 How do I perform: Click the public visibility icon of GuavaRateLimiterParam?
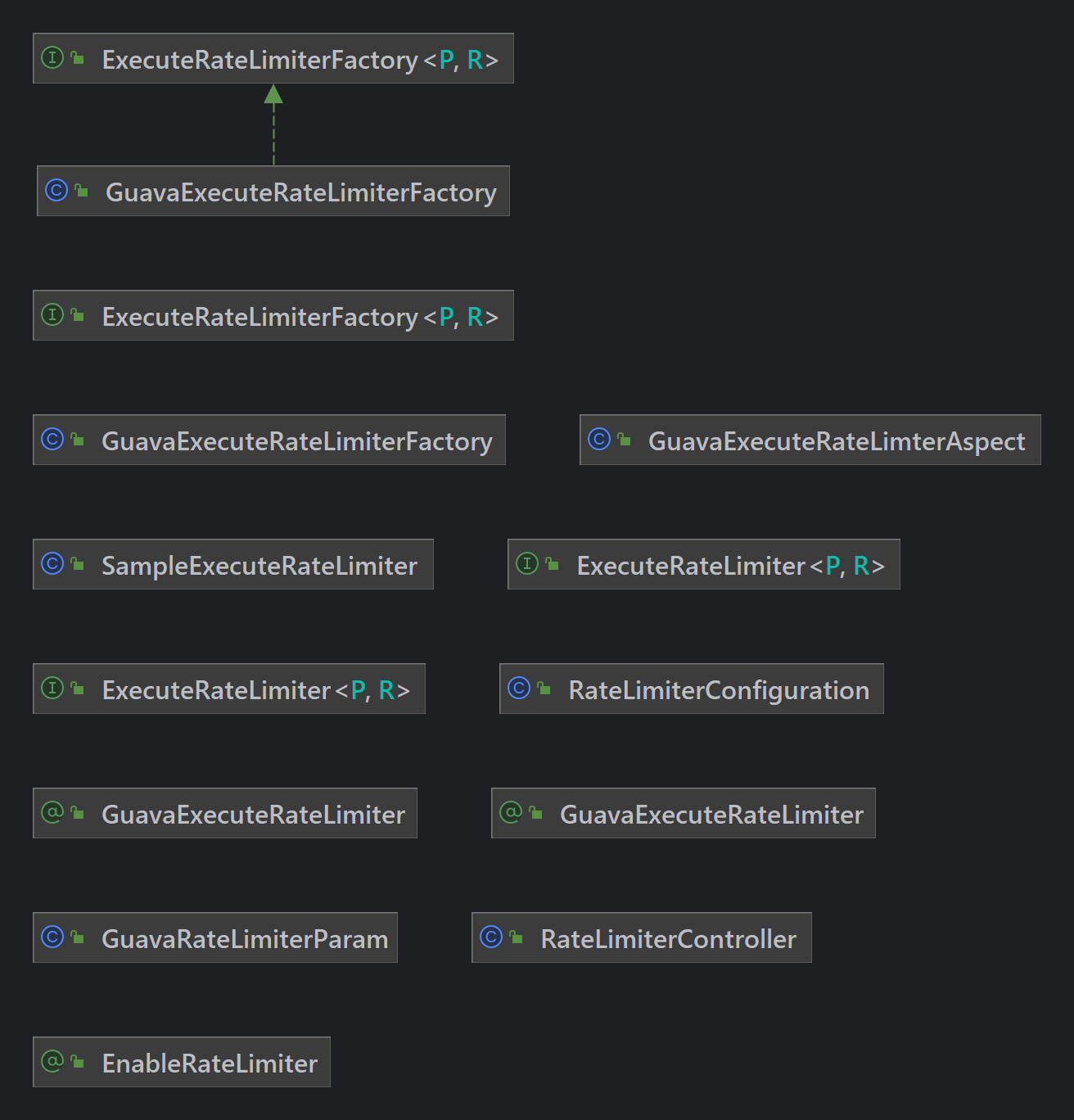78,937
